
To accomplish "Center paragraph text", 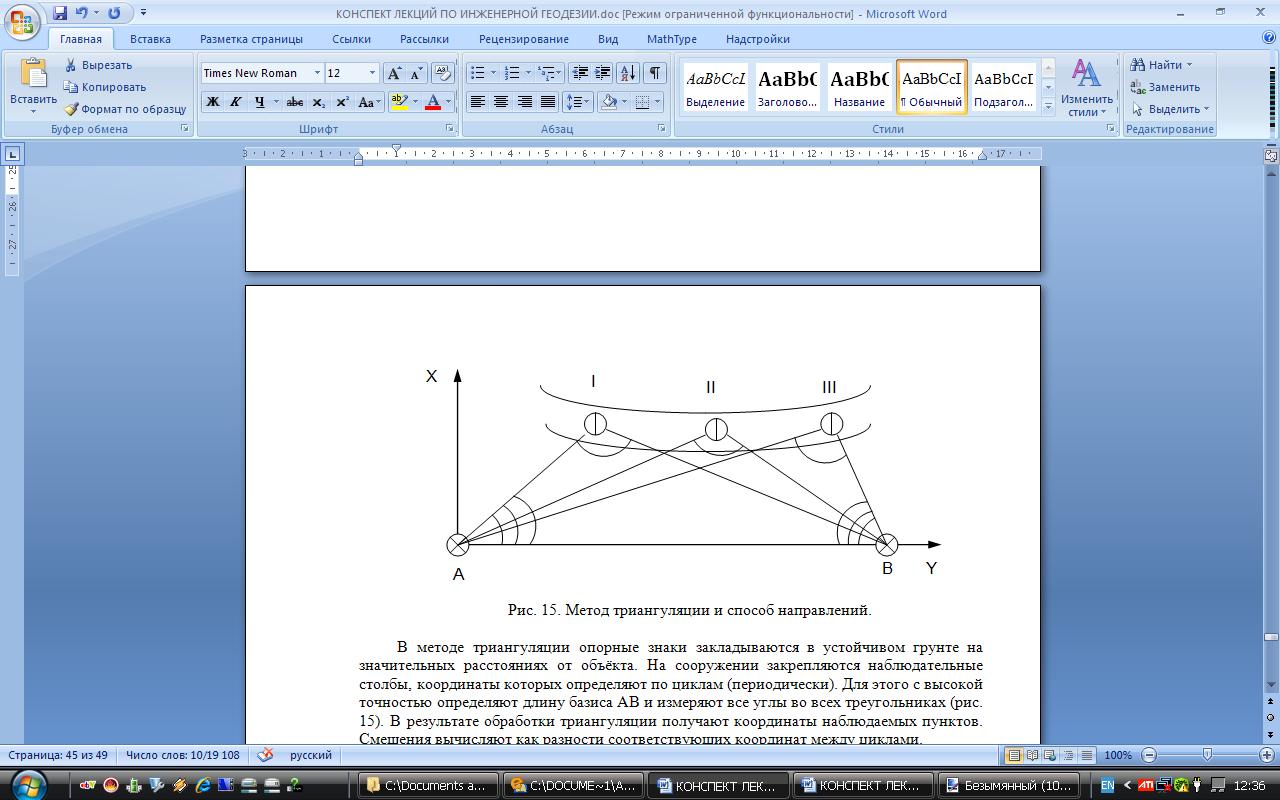I will click(x=501, y=102).
